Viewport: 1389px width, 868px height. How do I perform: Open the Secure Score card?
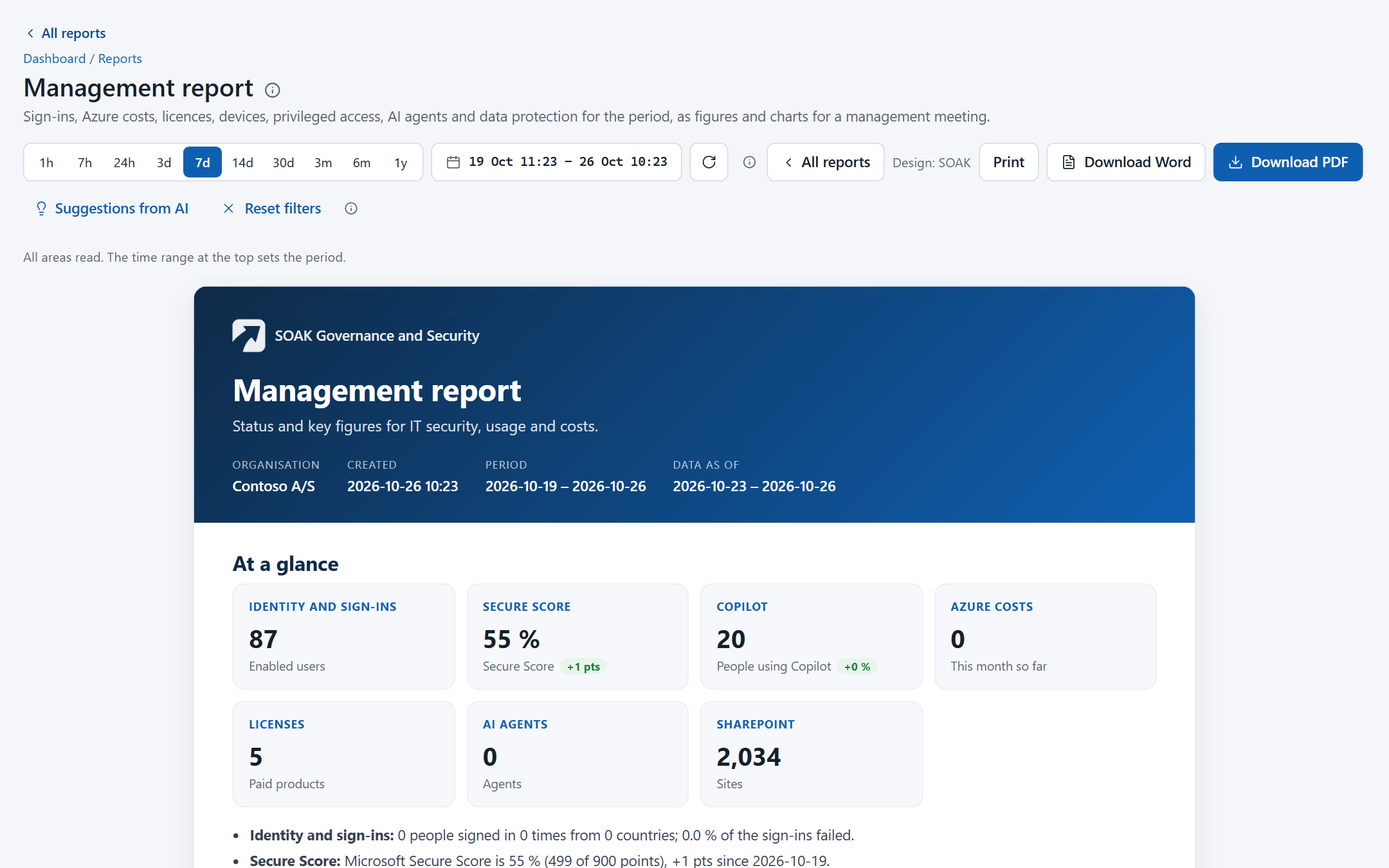pyautogui.click(x=577, y=637)
